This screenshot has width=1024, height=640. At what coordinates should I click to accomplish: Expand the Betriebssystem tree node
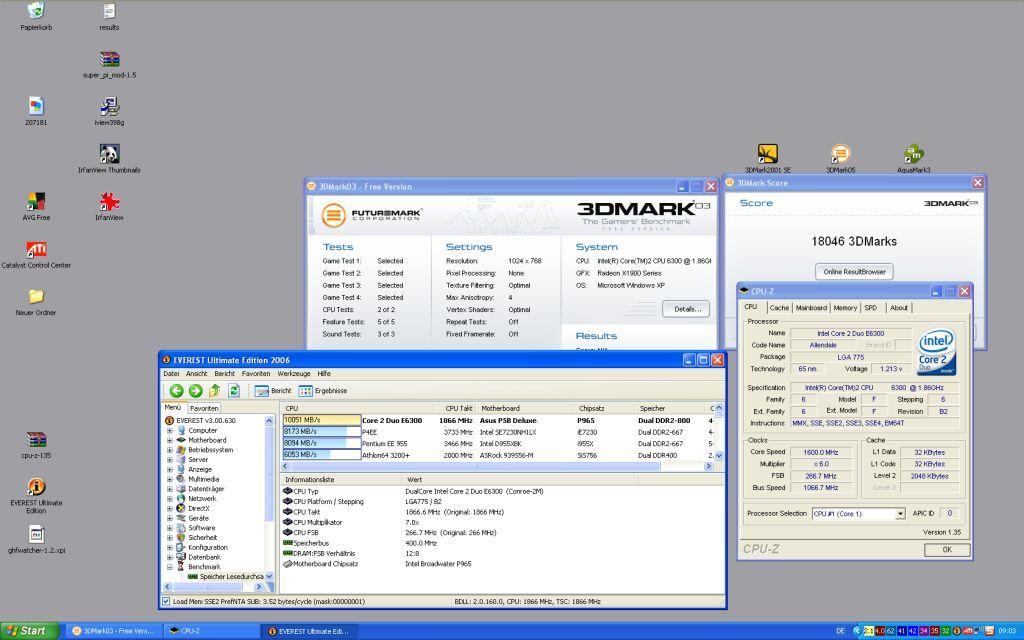point(170,450)
